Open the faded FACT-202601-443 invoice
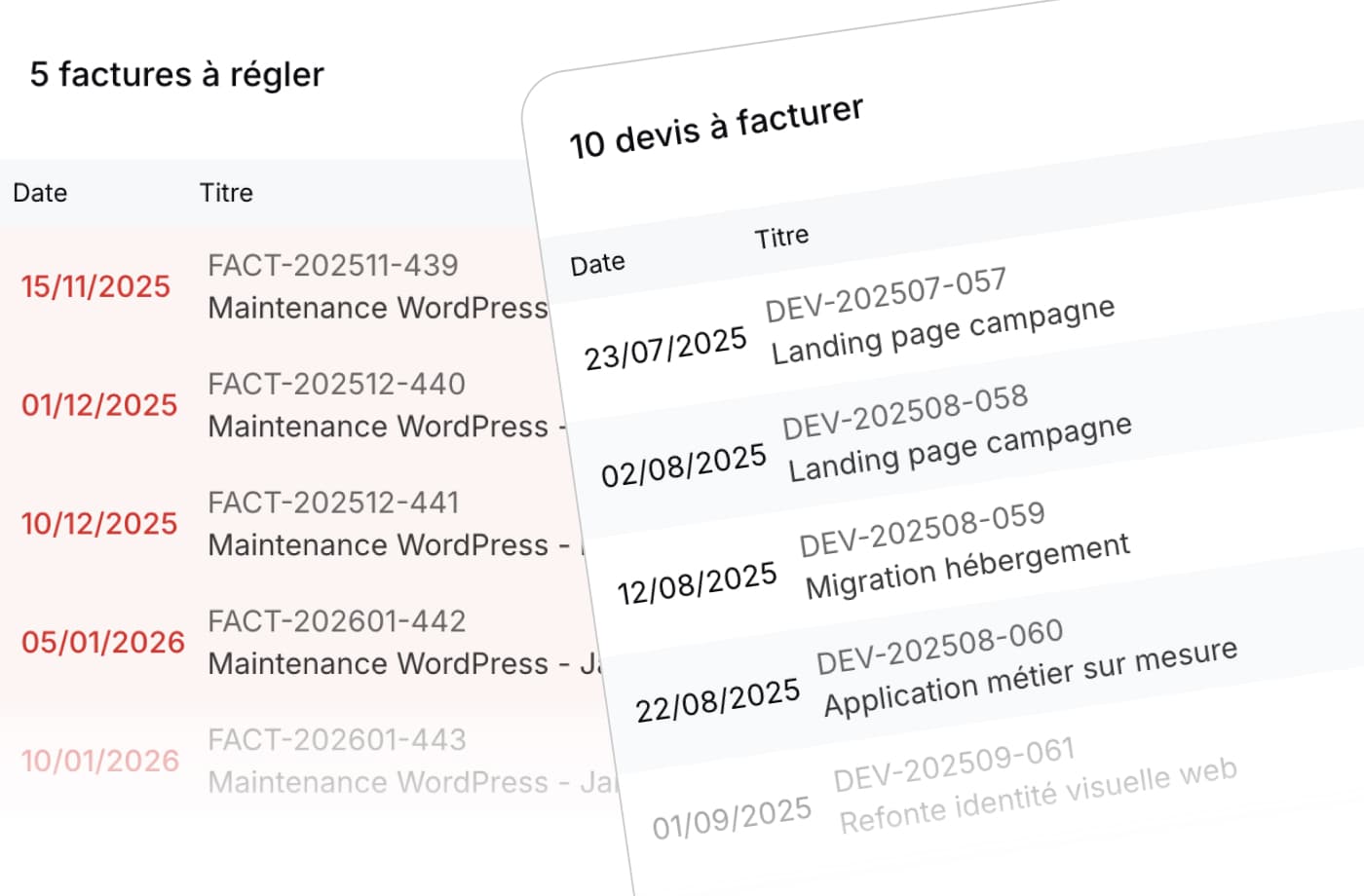Viewport: 1364px width, 896px height. pos(336,740)
